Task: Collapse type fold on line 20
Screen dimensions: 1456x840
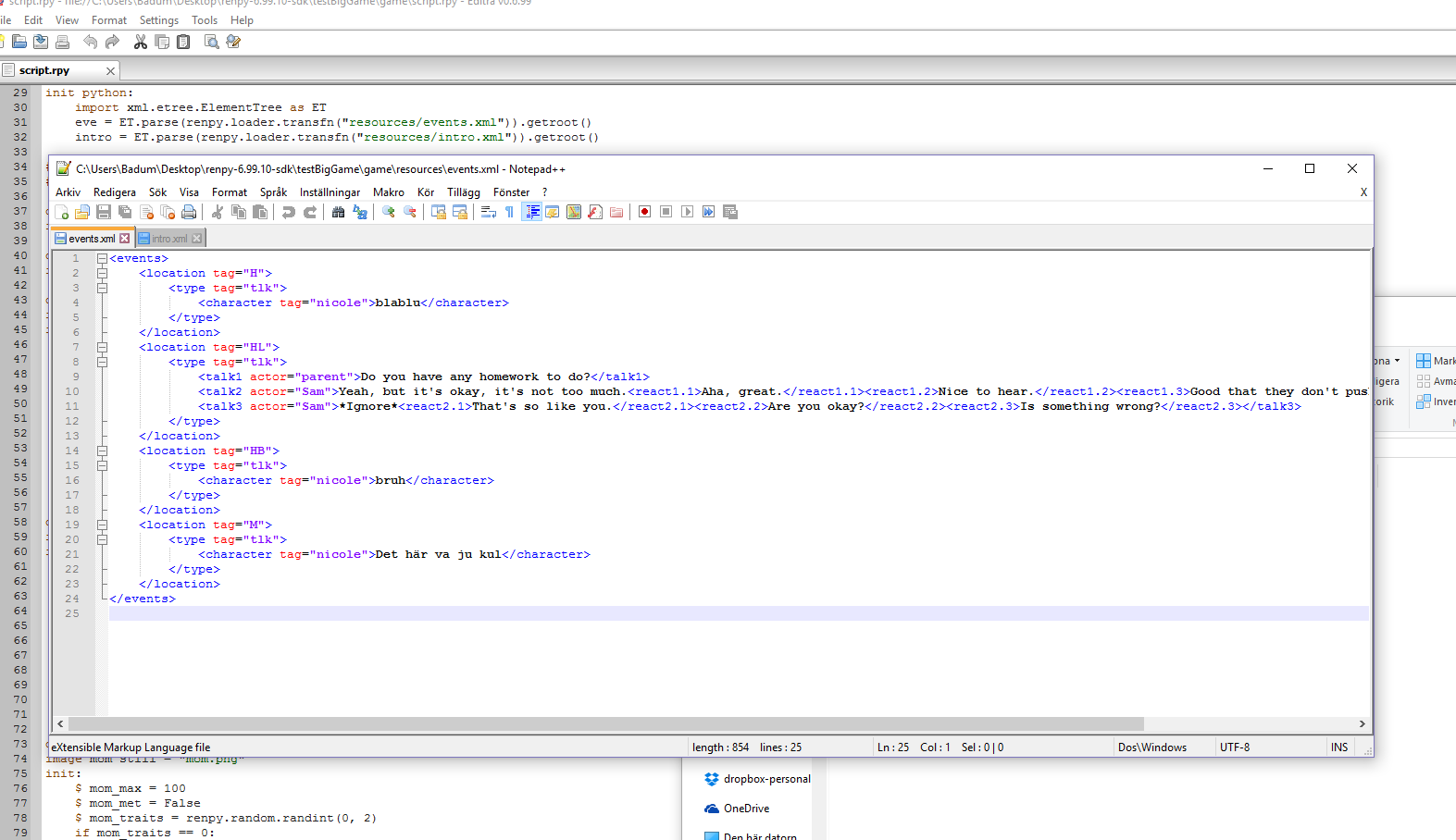Action: point(102,539)
